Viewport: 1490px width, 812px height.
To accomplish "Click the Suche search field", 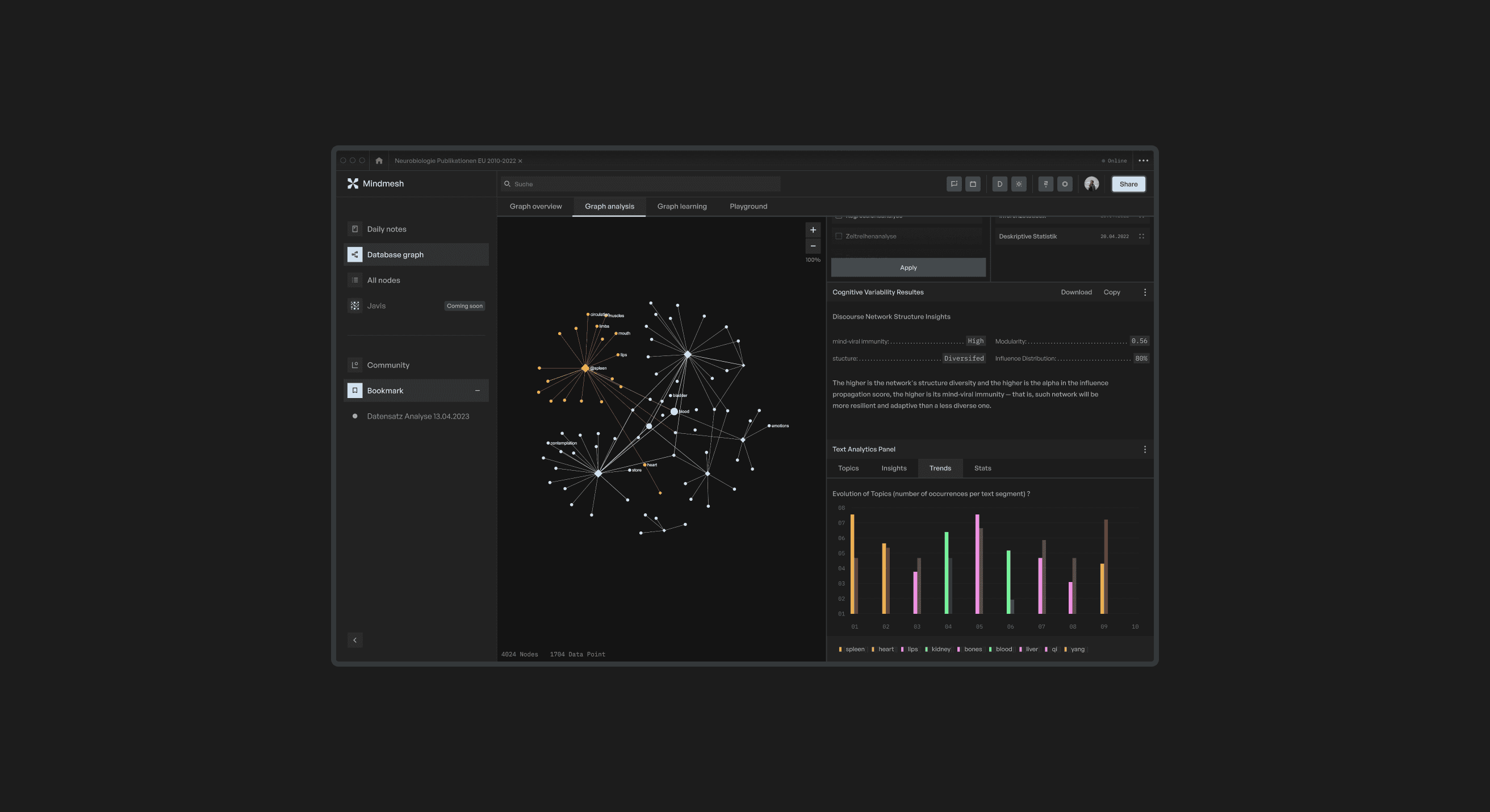I will point(642,184).
